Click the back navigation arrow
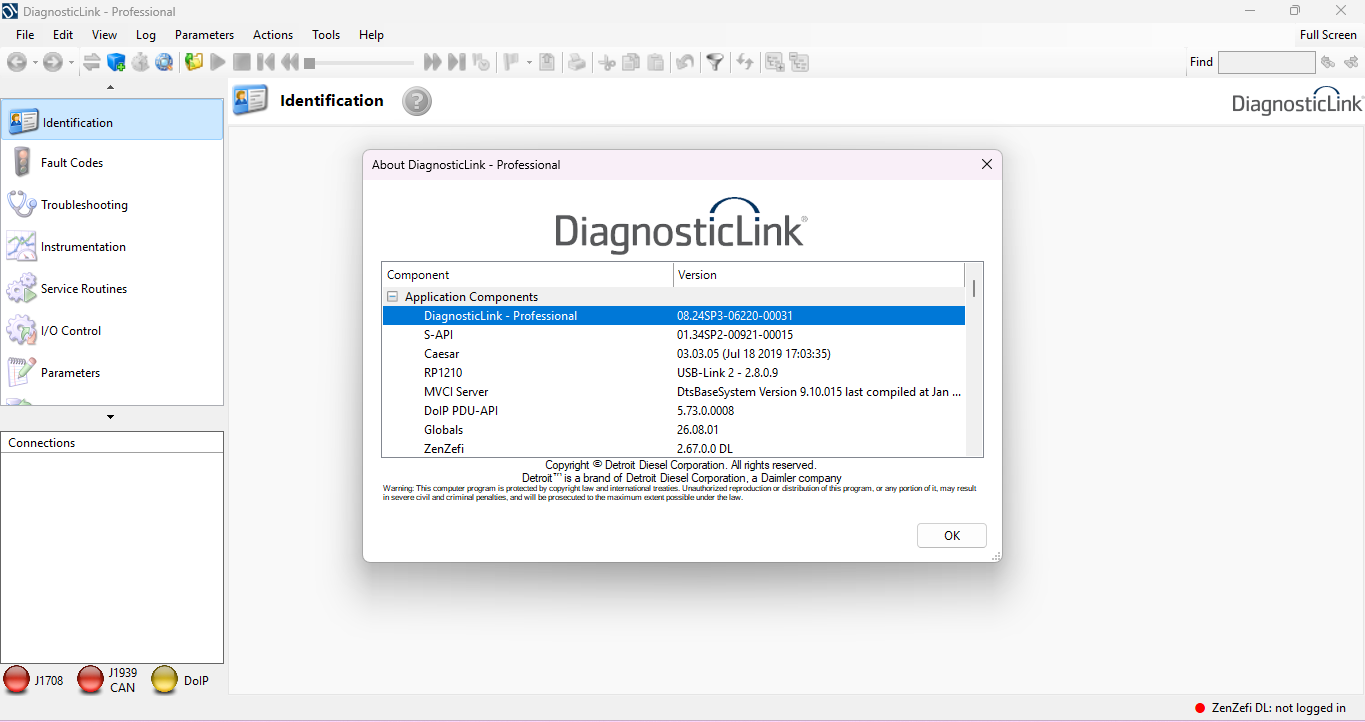 17,62
